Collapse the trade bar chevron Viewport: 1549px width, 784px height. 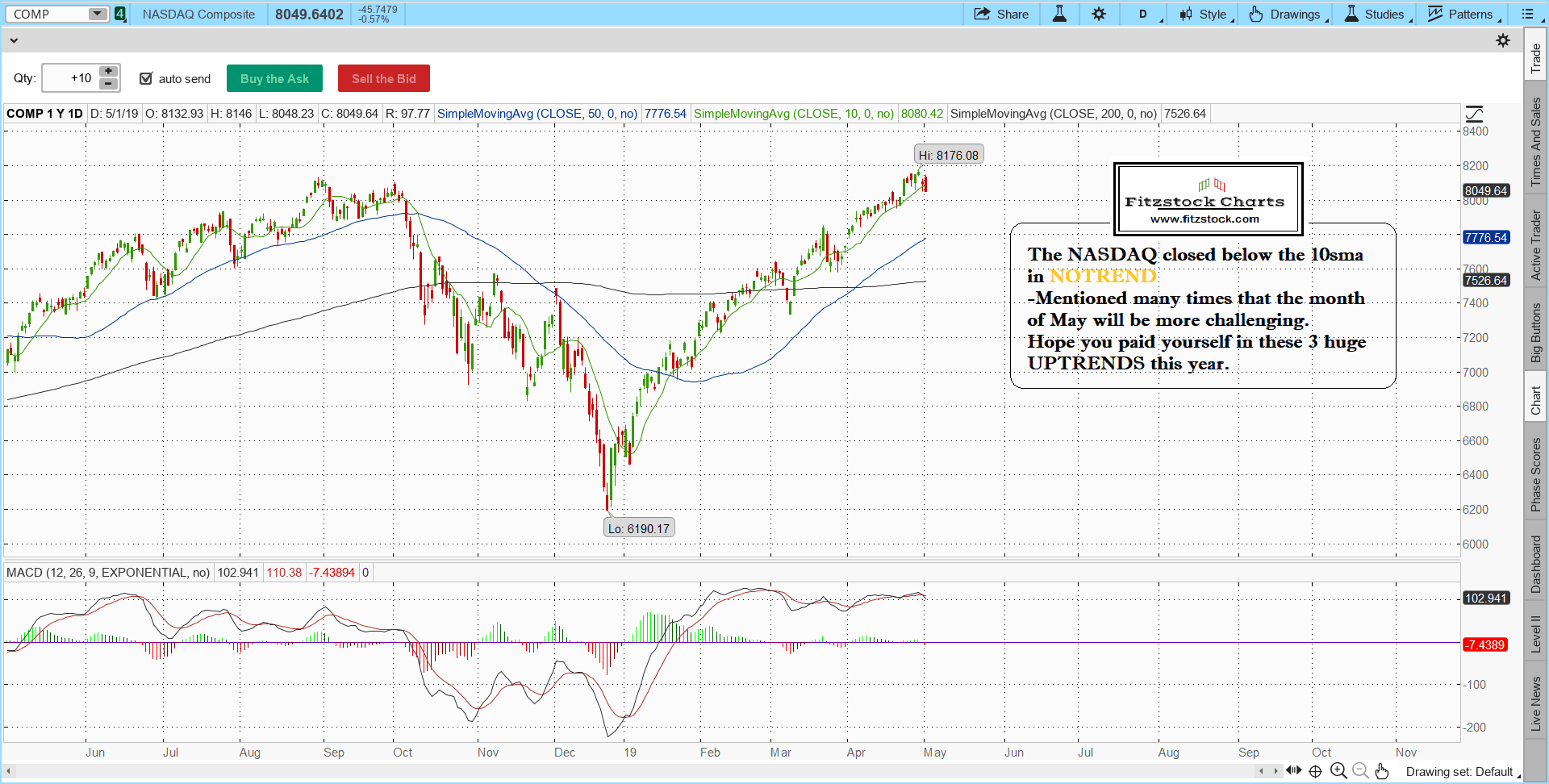(14, 40)
